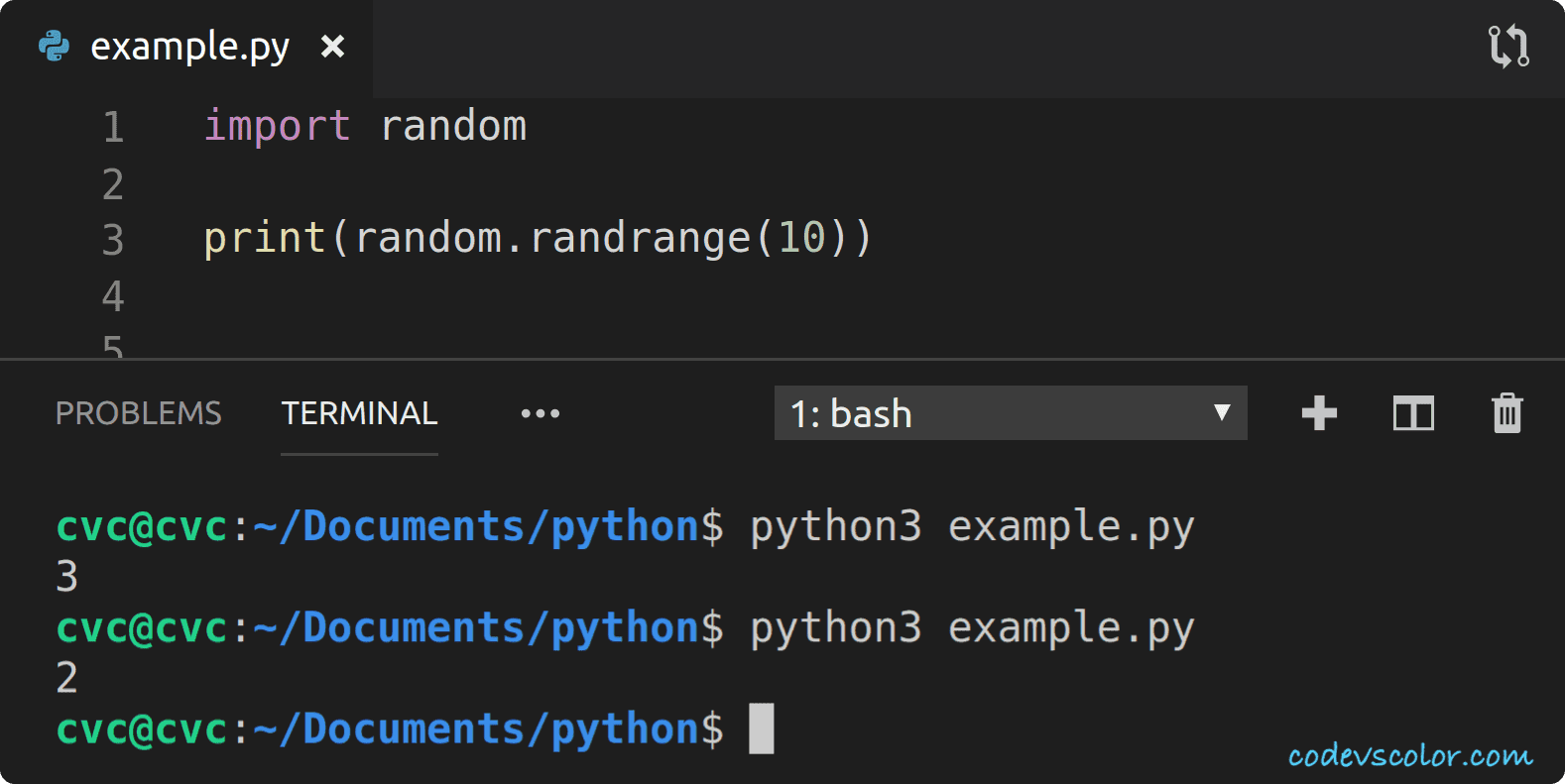1565x784 pixels.
Task: Switch to the PROBLEMS panel tab
Action: (139, 413)
